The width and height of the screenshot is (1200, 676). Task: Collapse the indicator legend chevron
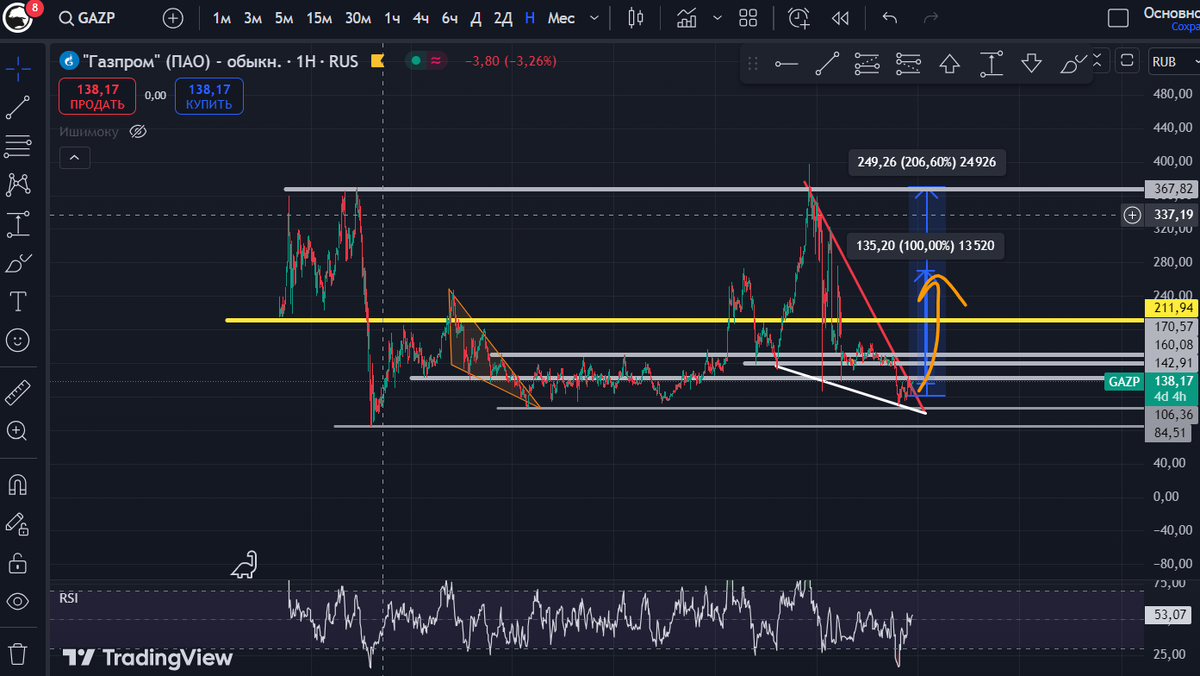75,158
